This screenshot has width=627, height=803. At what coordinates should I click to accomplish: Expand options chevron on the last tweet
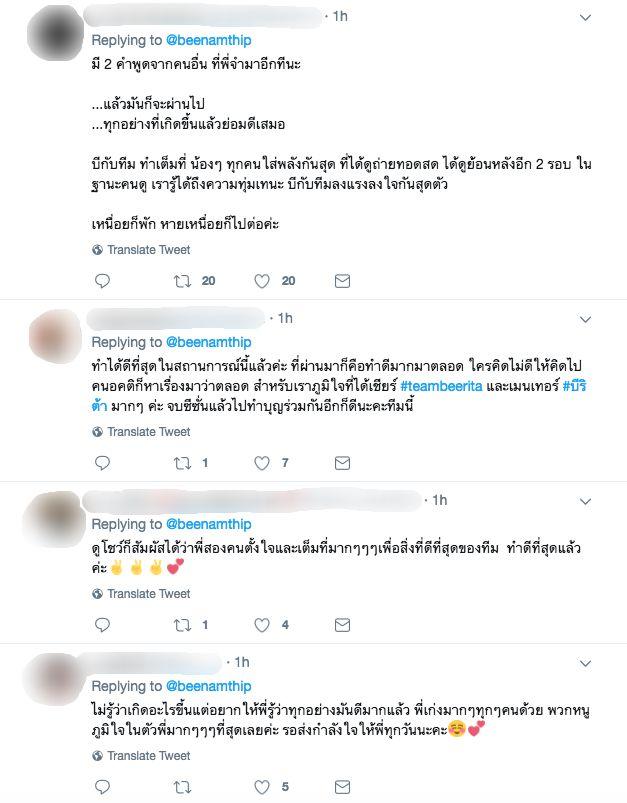click(x=585, y=664)
